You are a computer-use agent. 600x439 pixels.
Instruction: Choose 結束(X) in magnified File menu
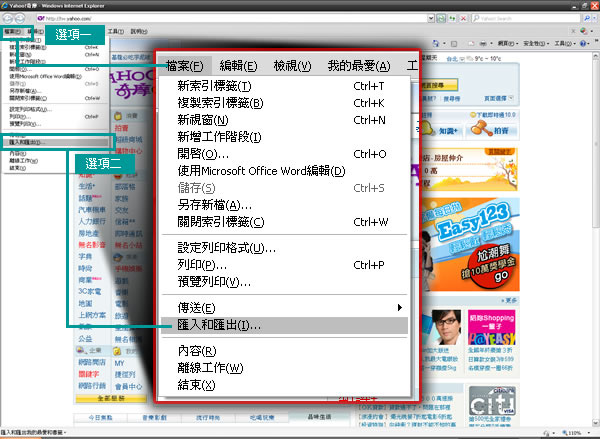[x=284, y=385]
